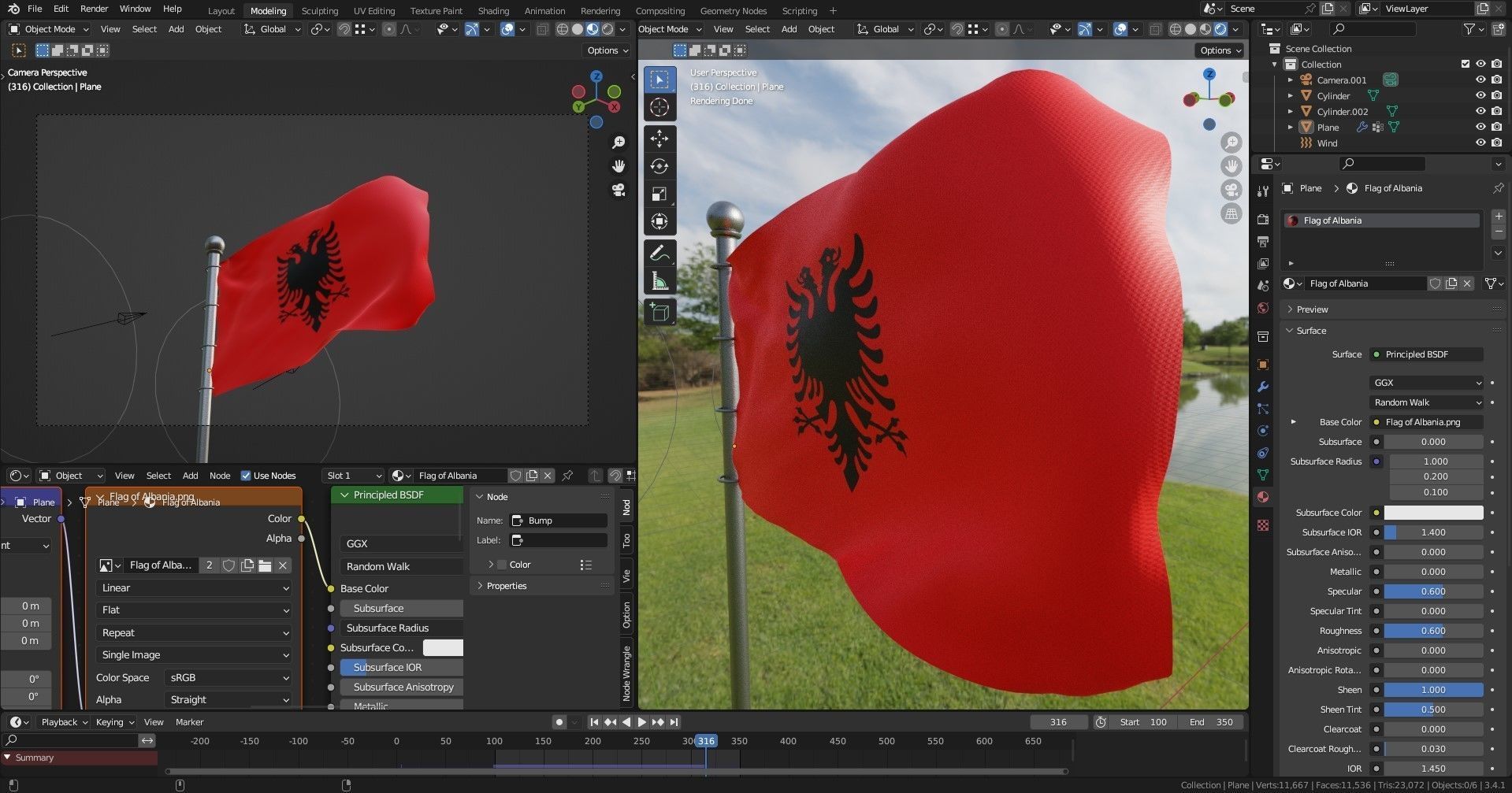The height and width of the screenshot is (793, 1512).
Task: Switch to the UV Editing workspace tab
Action: click(x=374, y=11)
